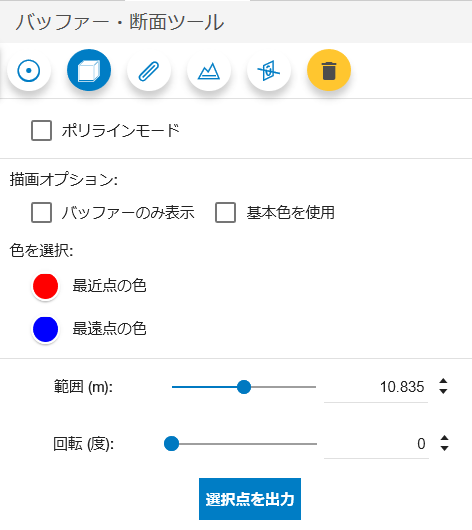
Task: Increase rotation with the up stepper arrow
Action: pyautogui.click(x=444, y=438)
